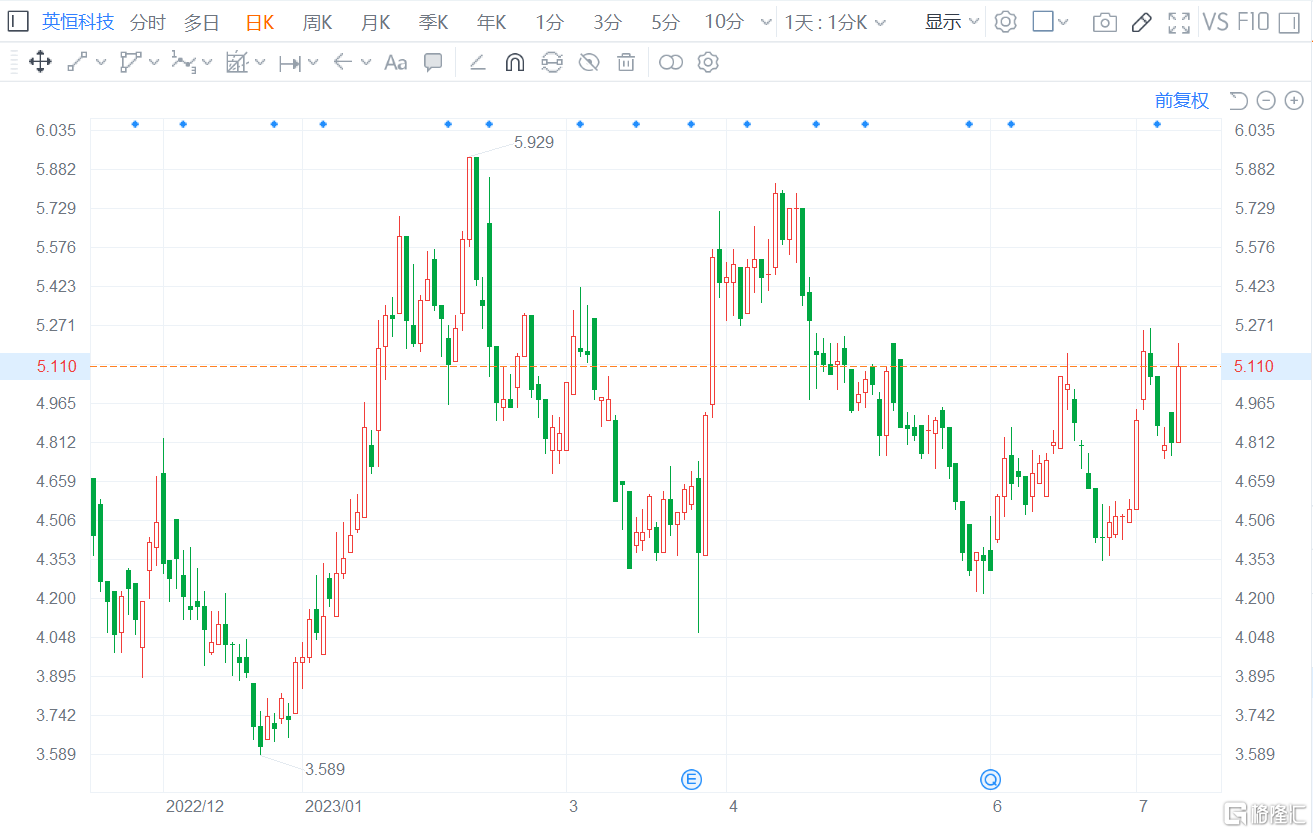Toggle visibility of all drawings
1313x833 pixels.
click(588, 62)
